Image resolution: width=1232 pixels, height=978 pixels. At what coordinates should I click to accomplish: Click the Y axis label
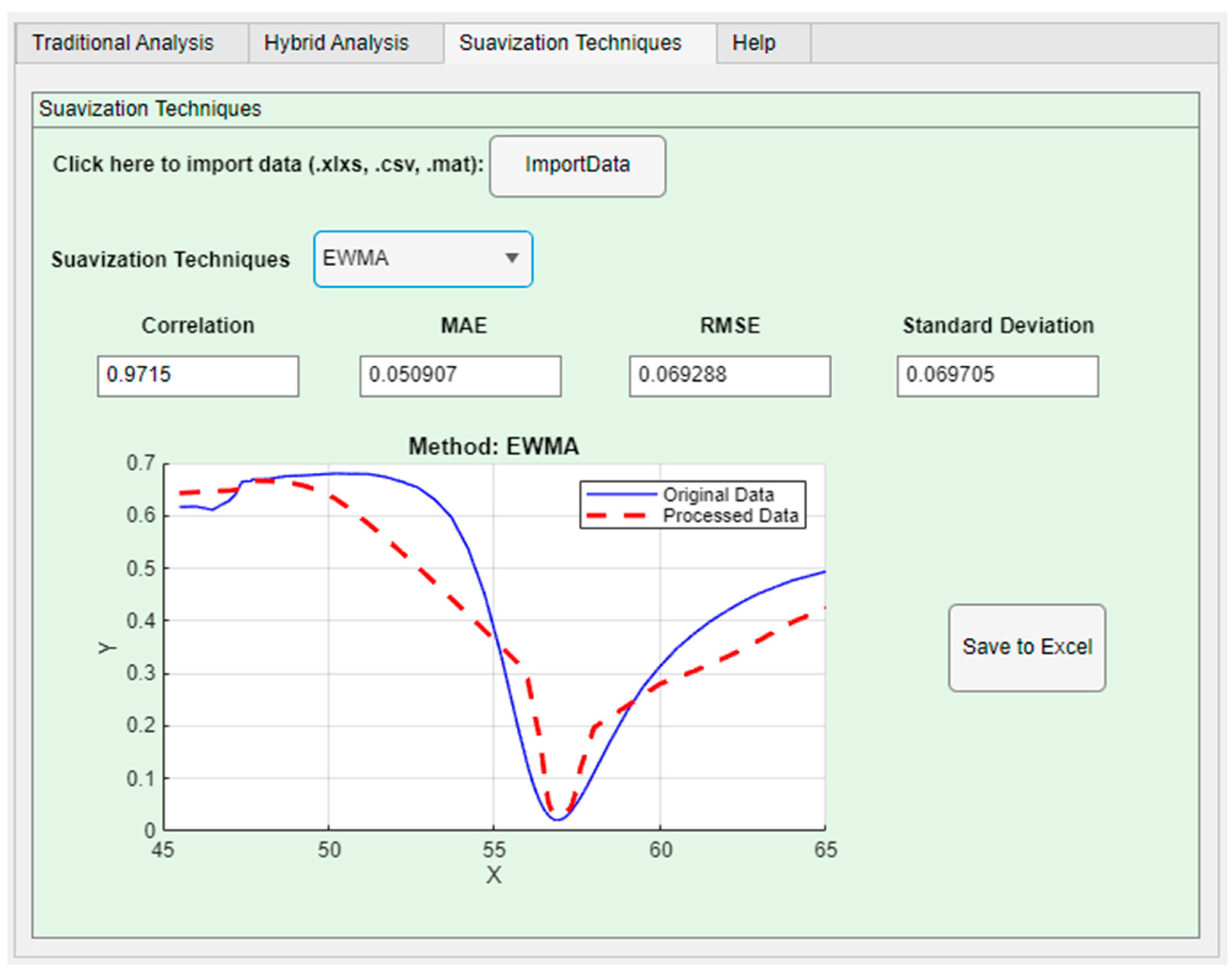[x=107, y=648]
